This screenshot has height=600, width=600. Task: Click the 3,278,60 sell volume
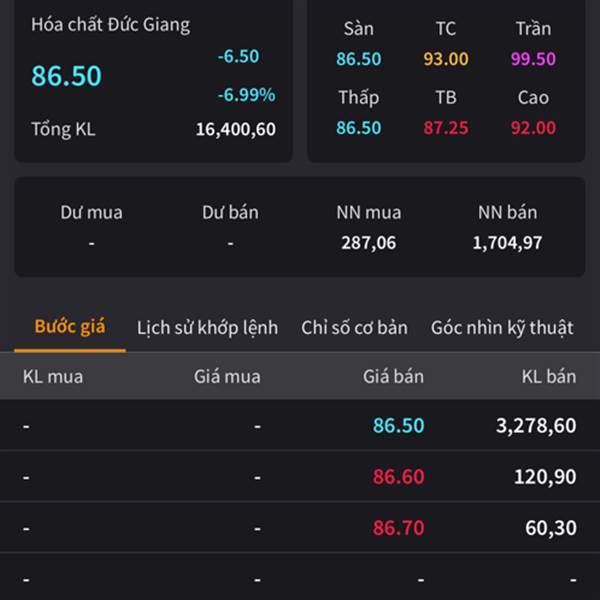click(x=536, y=425)
